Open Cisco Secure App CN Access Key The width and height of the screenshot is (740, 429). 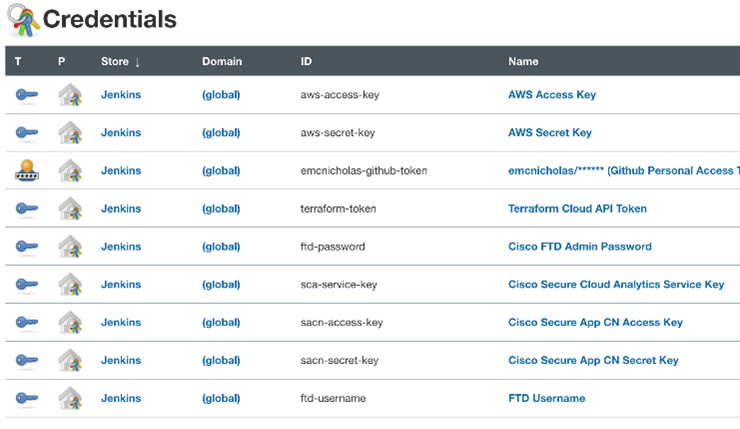click(x=595, y=322)
